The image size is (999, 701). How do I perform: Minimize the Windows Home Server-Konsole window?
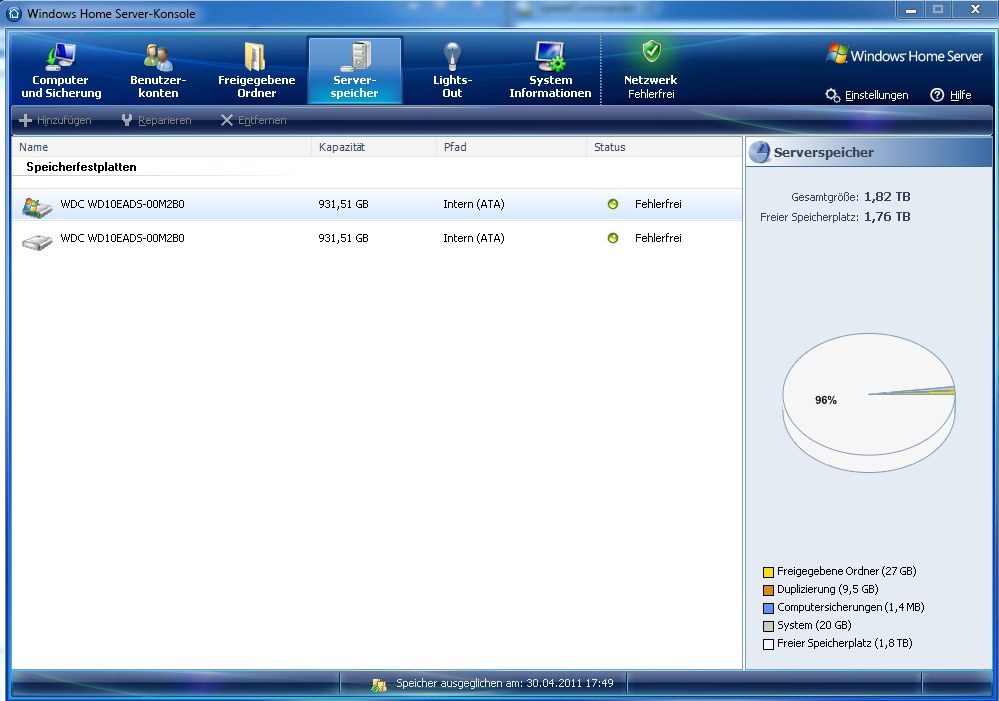(x=911, y=10)
